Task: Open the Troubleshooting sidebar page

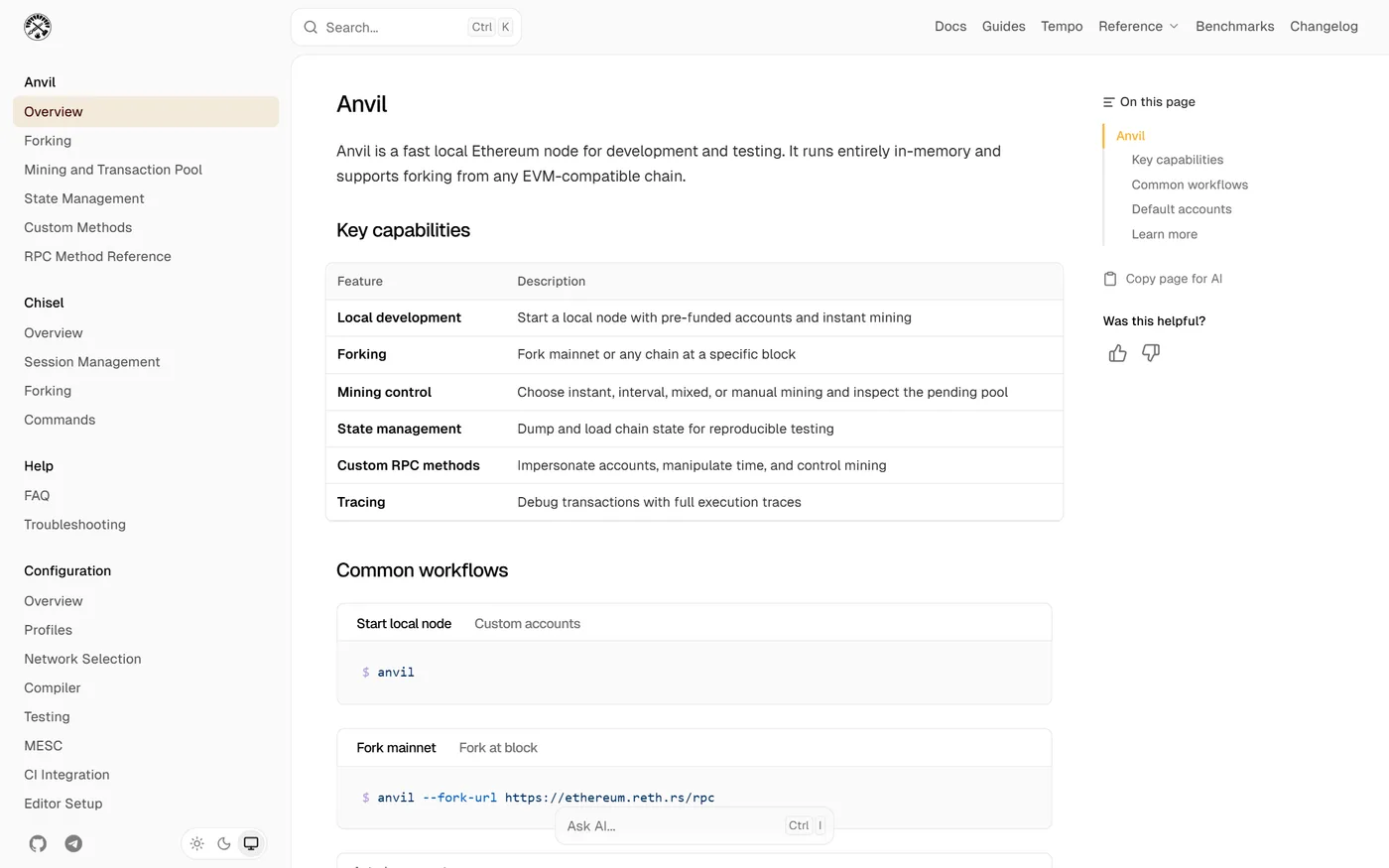Action: coord(146,525)
